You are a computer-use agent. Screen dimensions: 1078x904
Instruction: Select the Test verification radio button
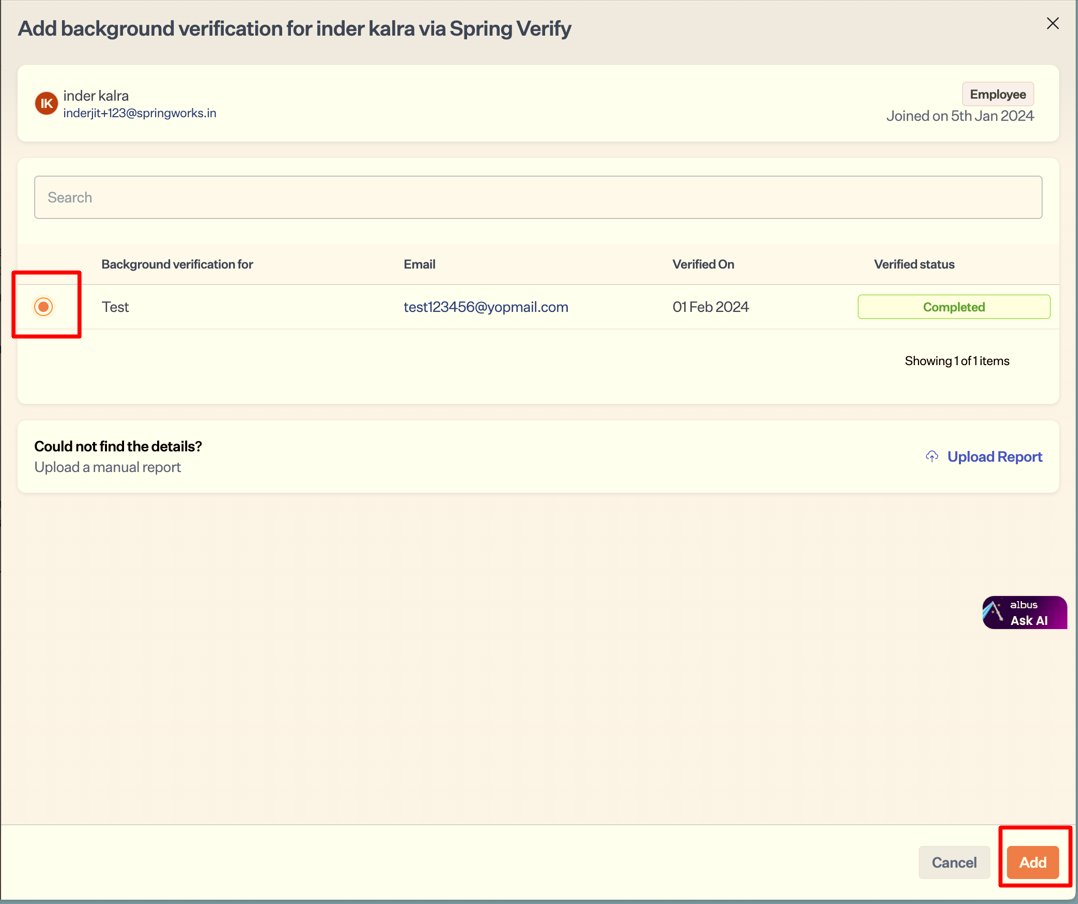click(x=43, y=307)
